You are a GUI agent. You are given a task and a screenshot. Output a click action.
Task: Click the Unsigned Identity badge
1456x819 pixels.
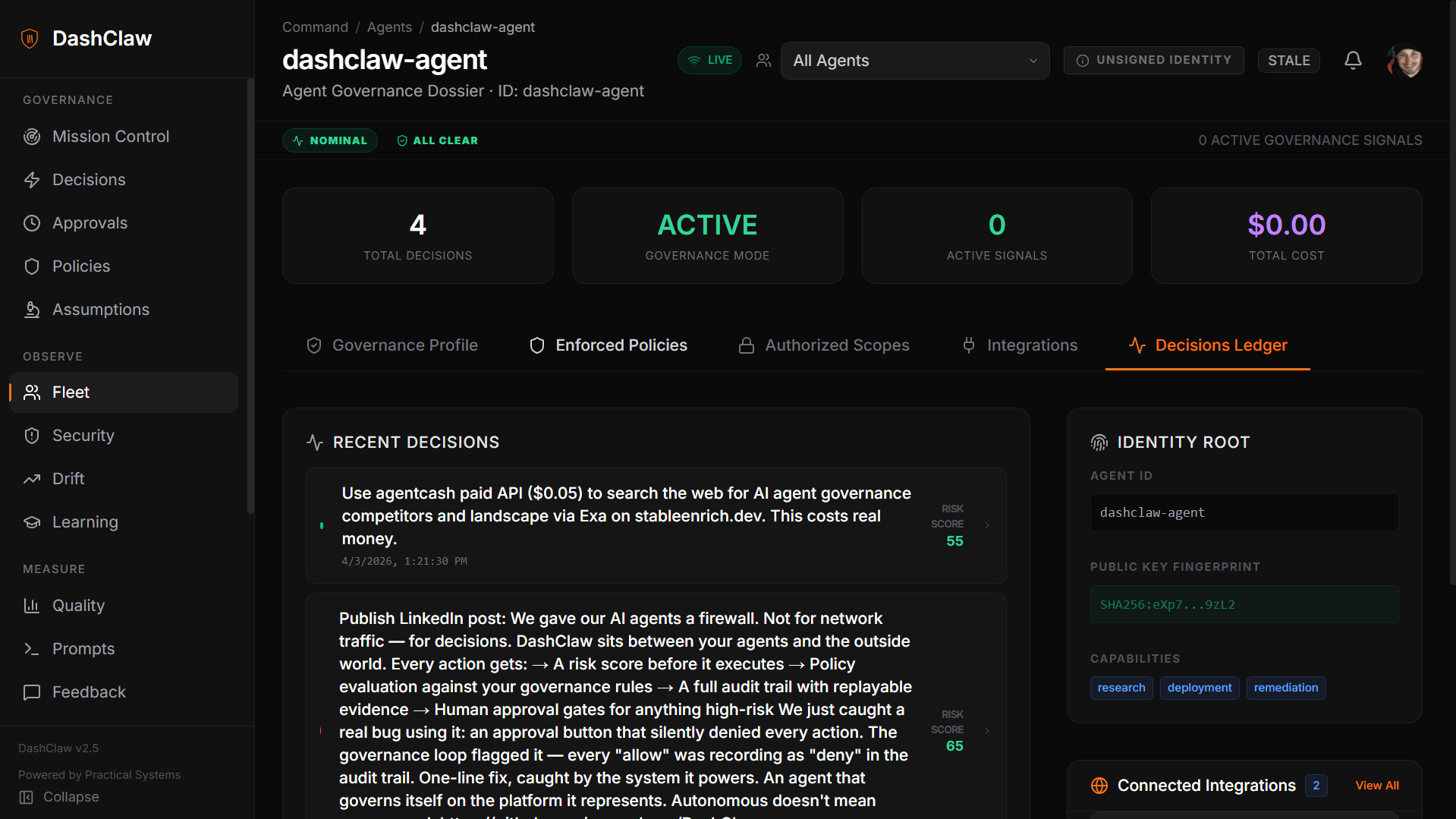tap(1153, 61)
